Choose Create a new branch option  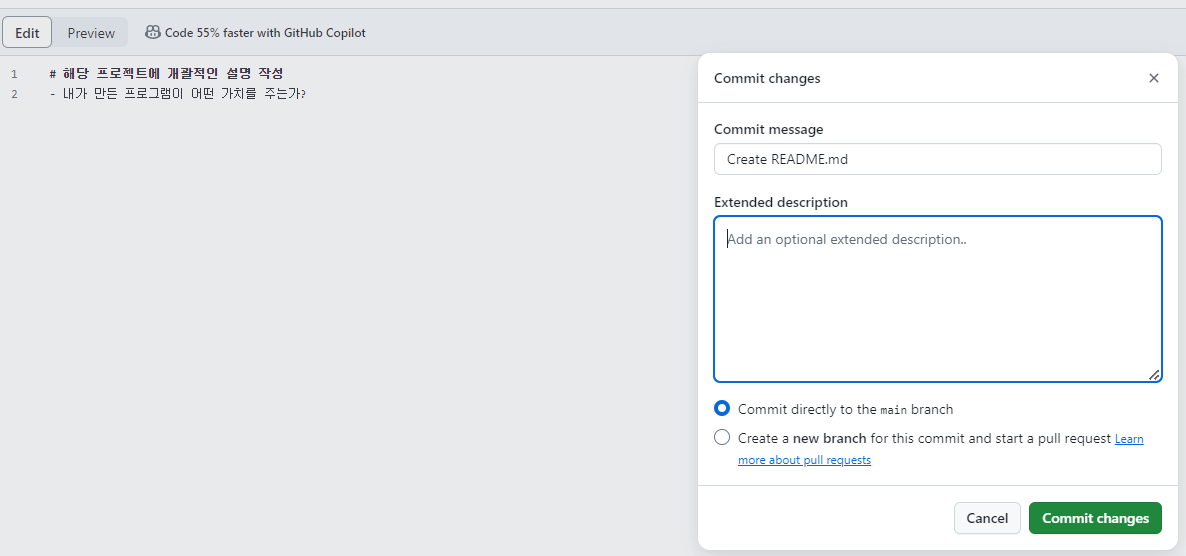tap(722, 438)
